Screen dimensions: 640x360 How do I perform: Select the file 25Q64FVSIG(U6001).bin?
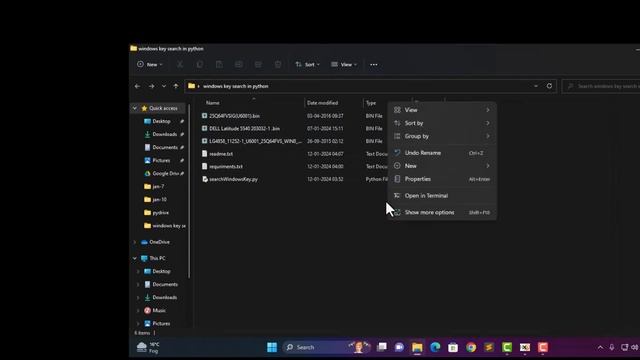tap(234, 116)
